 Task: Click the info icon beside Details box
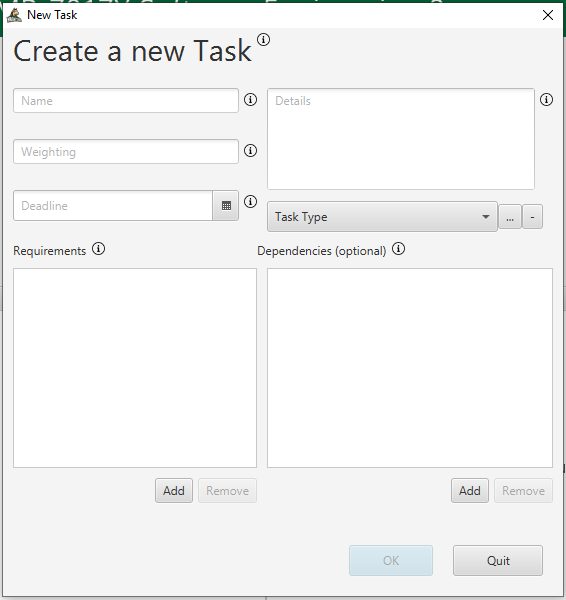click(546, 99)
